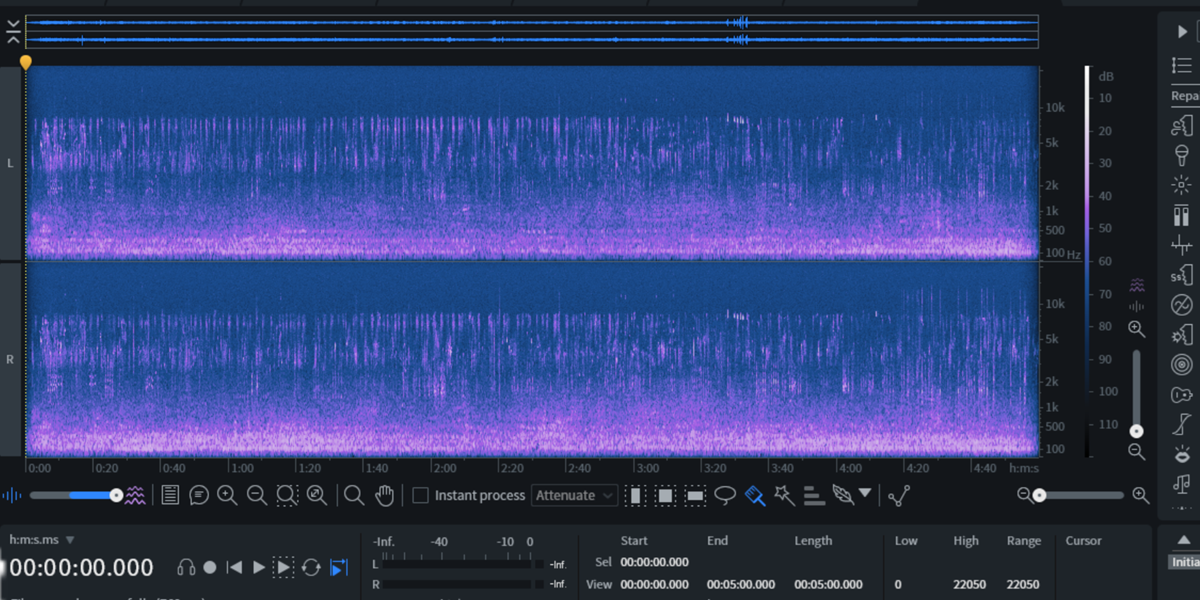
Task: Click the vertical zoom in magnifier above the slider
Action: coord(1137,329)
